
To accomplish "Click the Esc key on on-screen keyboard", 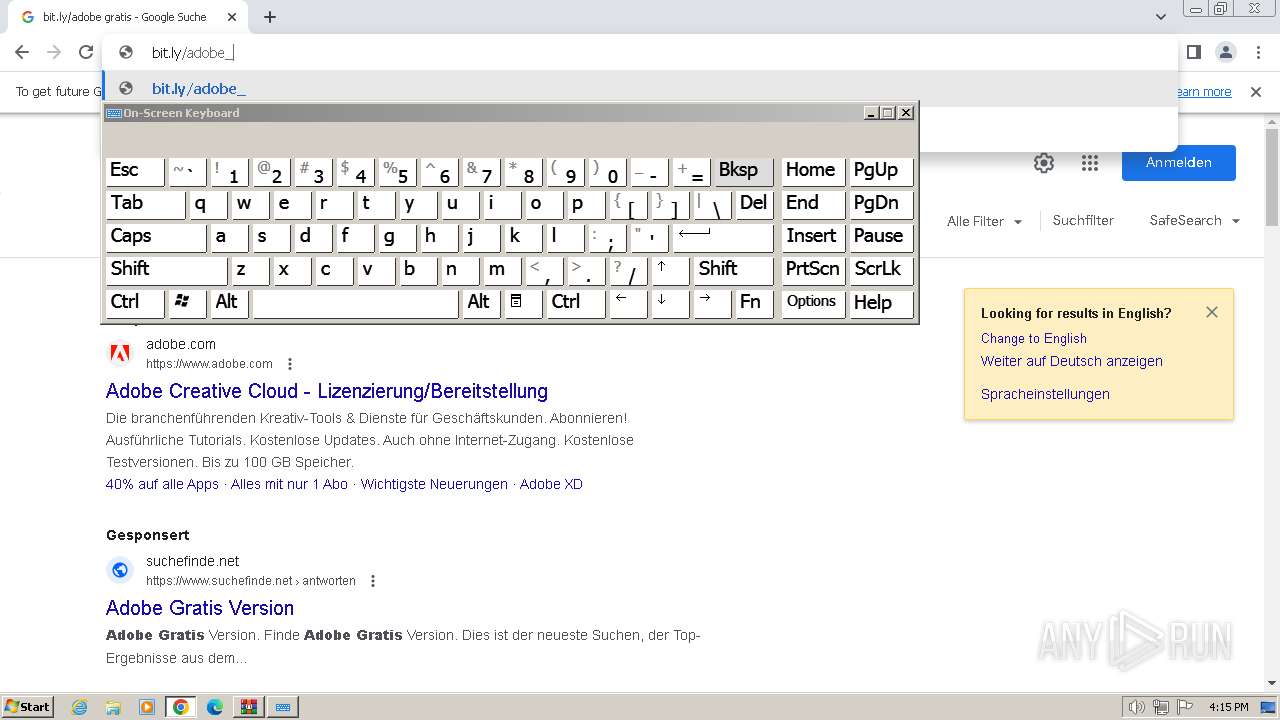I will tap(135, 170).
